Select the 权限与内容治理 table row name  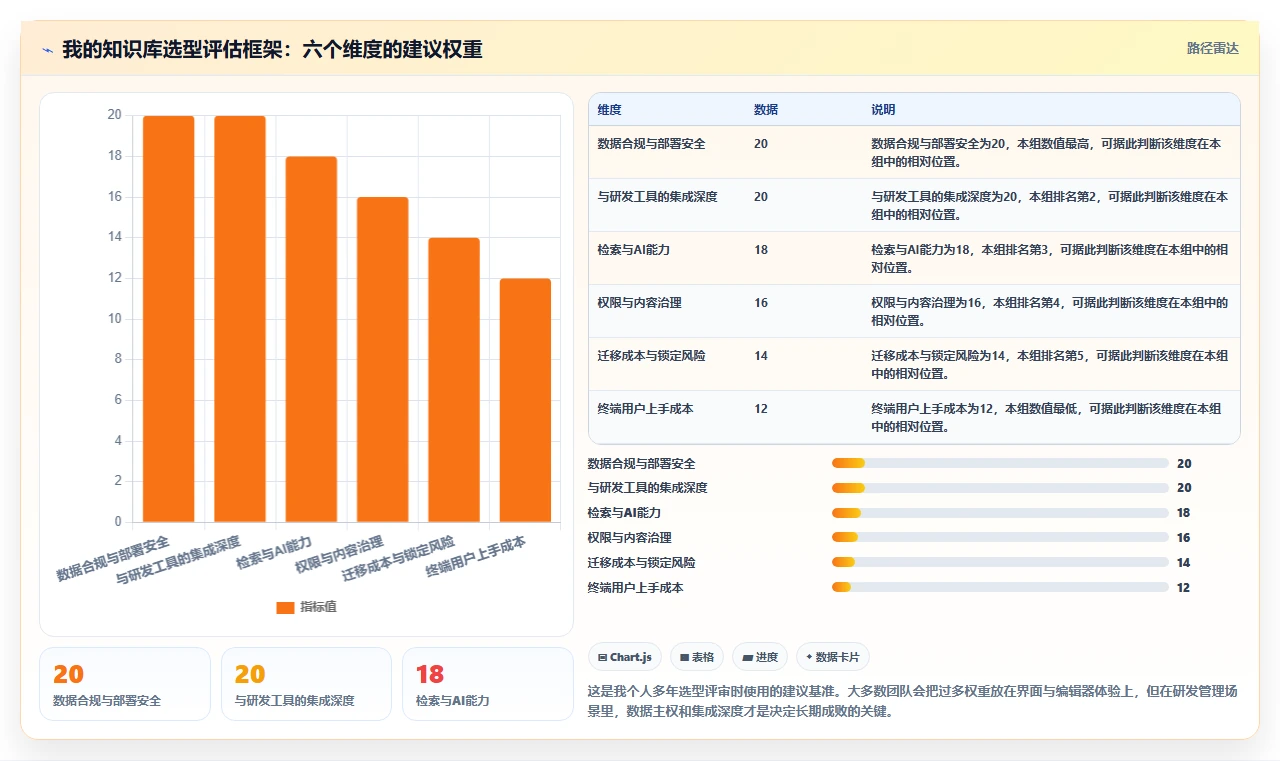click(639, 303)
